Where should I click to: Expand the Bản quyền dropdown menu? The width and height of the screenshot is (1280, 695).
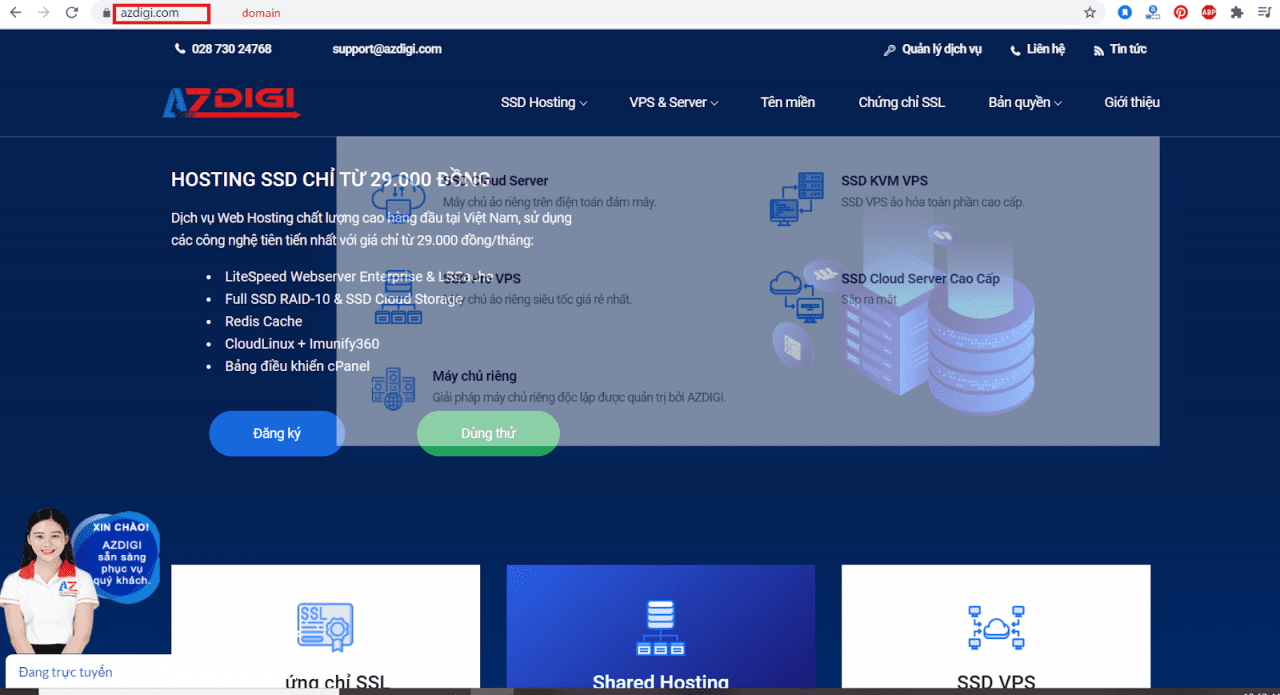coord(1024,102)
